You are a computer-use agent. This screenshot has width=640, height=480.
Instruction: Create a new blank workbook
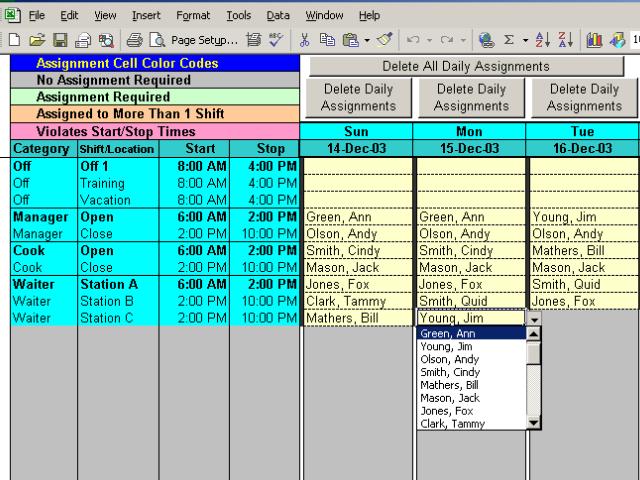click(x=14, y=40)
